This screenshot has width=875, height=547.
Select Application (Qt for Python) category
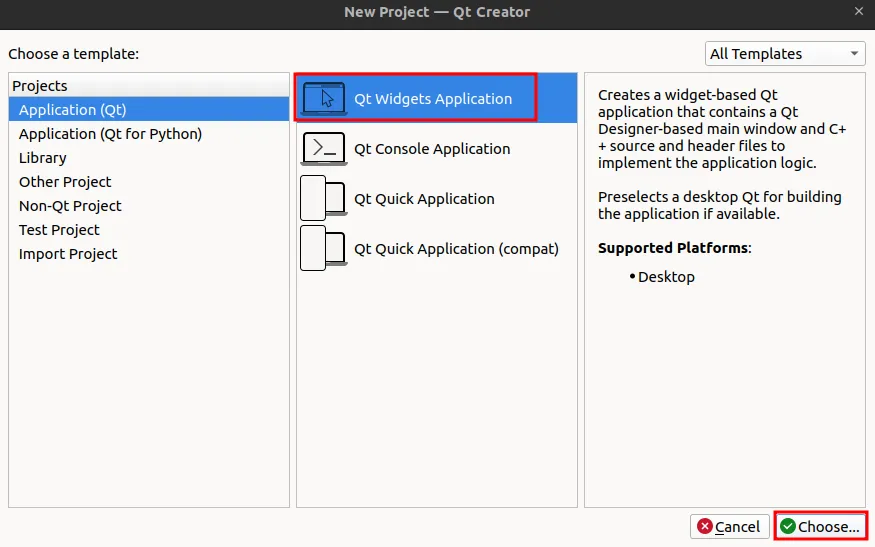tap(149, 133)
